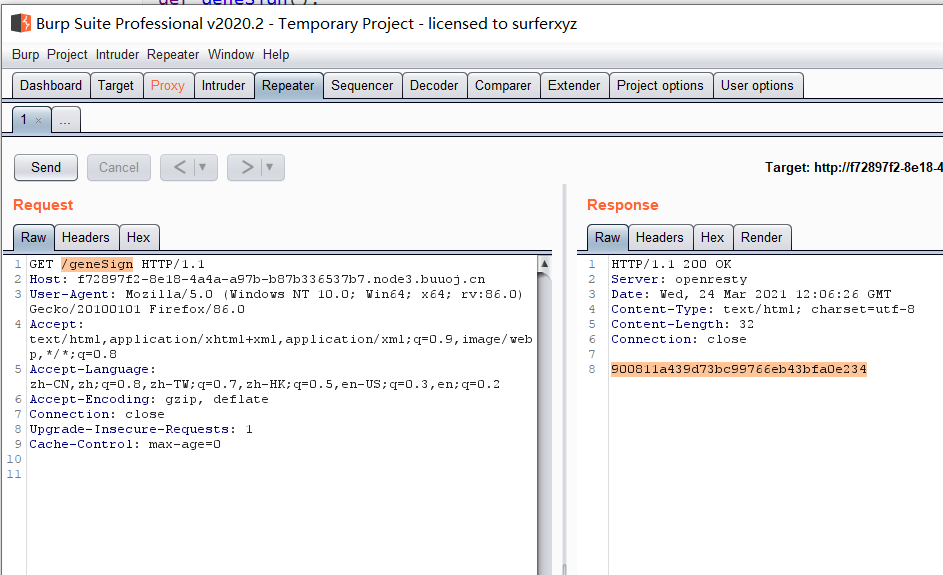Switch Request view to Headers tab
Viewport: 943px width, 575px height.
86,238
